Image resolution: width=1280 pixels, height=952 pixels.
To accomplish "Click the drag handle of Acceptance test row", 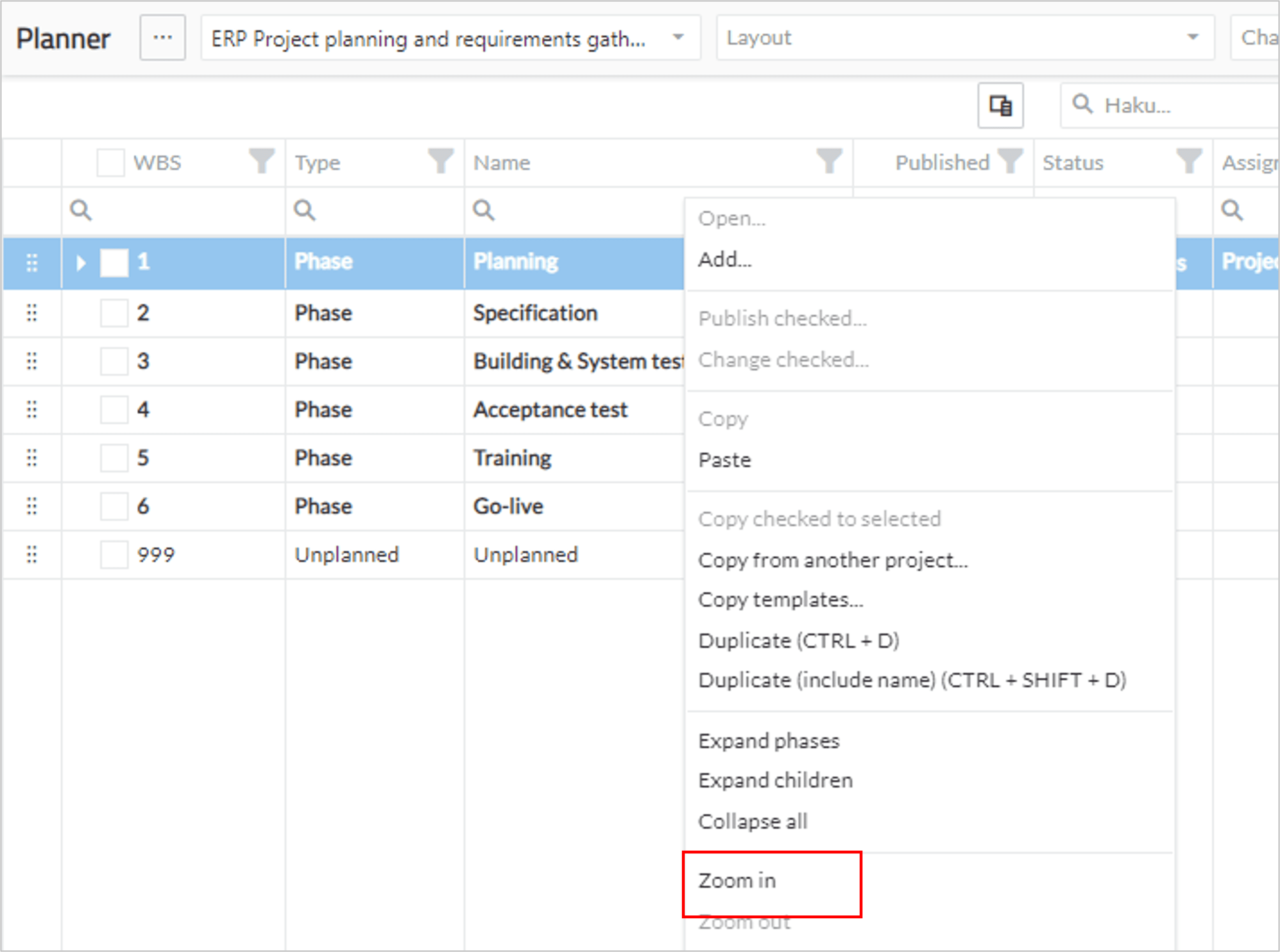I will 32,410.
